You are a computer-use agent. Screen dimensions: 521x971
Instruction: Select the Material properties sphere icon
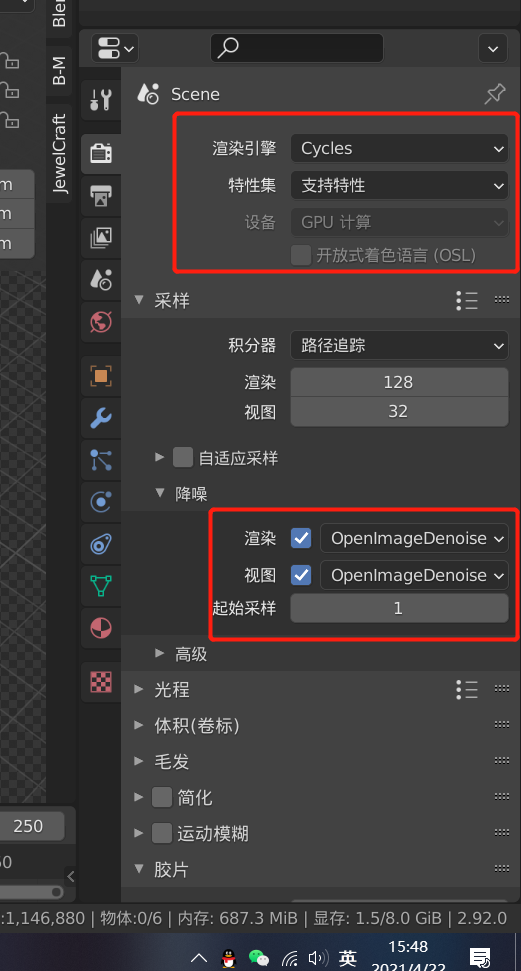[x=100, y=628]
